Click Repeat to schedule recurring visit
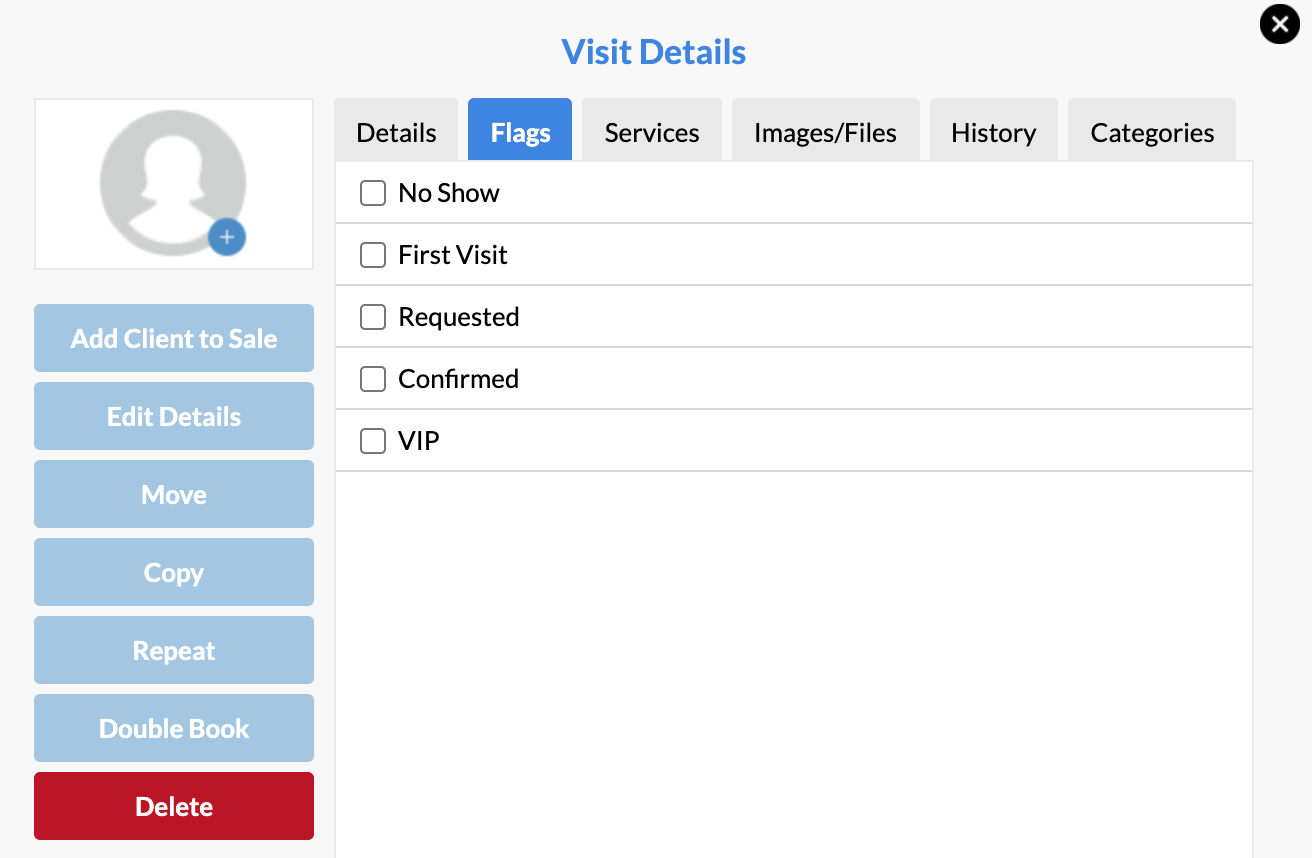 click(x=173, y=650)
